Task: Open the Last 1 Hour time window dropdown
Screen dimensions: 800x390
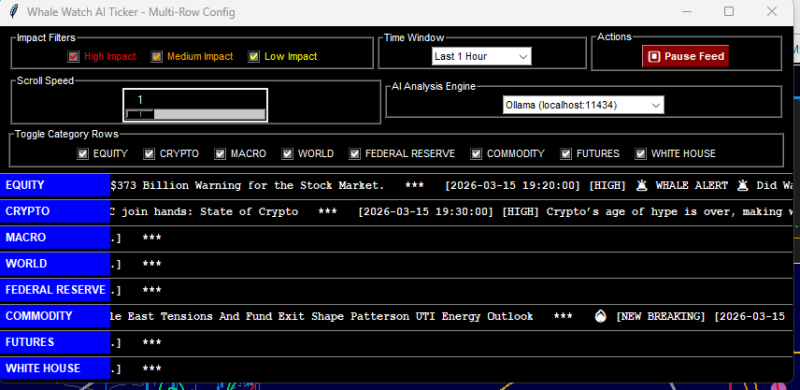Action: click(x=482, y=57)
